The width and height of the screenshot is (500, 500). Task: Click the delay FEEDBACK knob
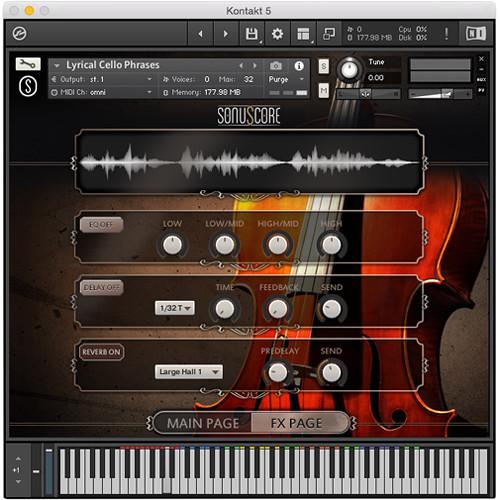pyautogui.click(x=277, y=309)
